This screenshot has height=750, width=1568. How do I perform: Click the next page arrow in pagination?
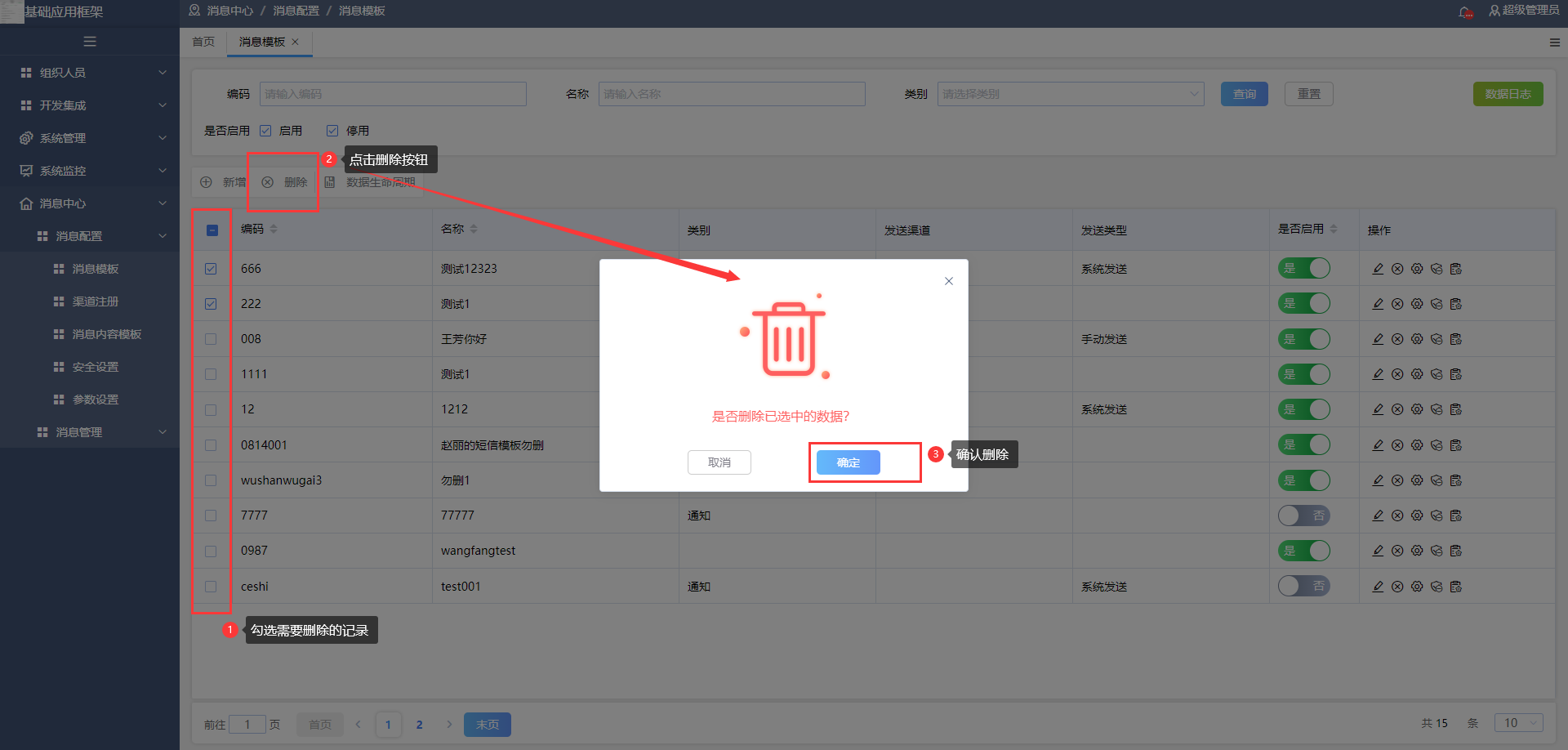(x=449, y=725)
